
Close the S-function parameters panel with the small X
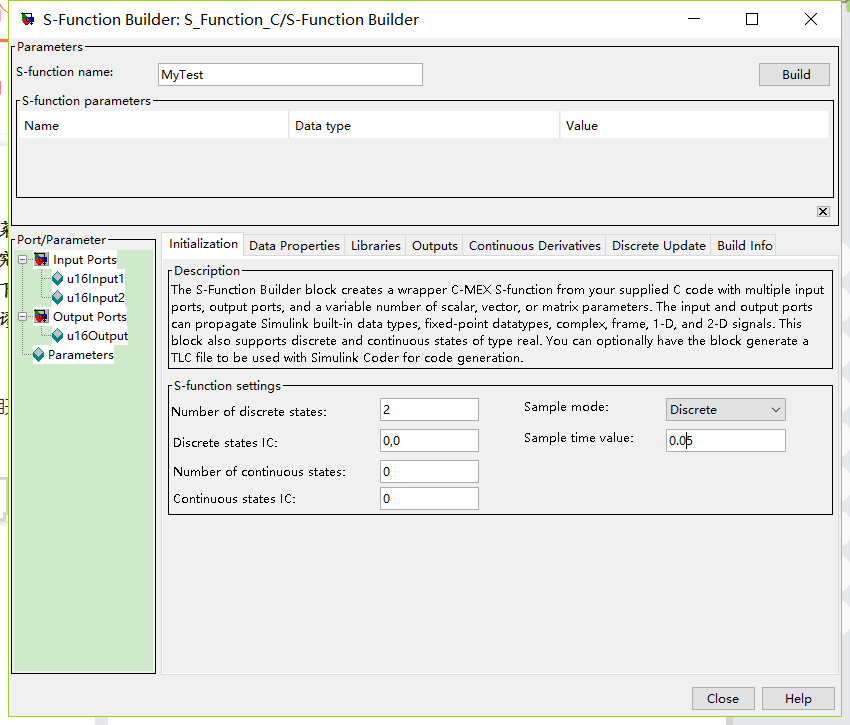click(823, 211)
